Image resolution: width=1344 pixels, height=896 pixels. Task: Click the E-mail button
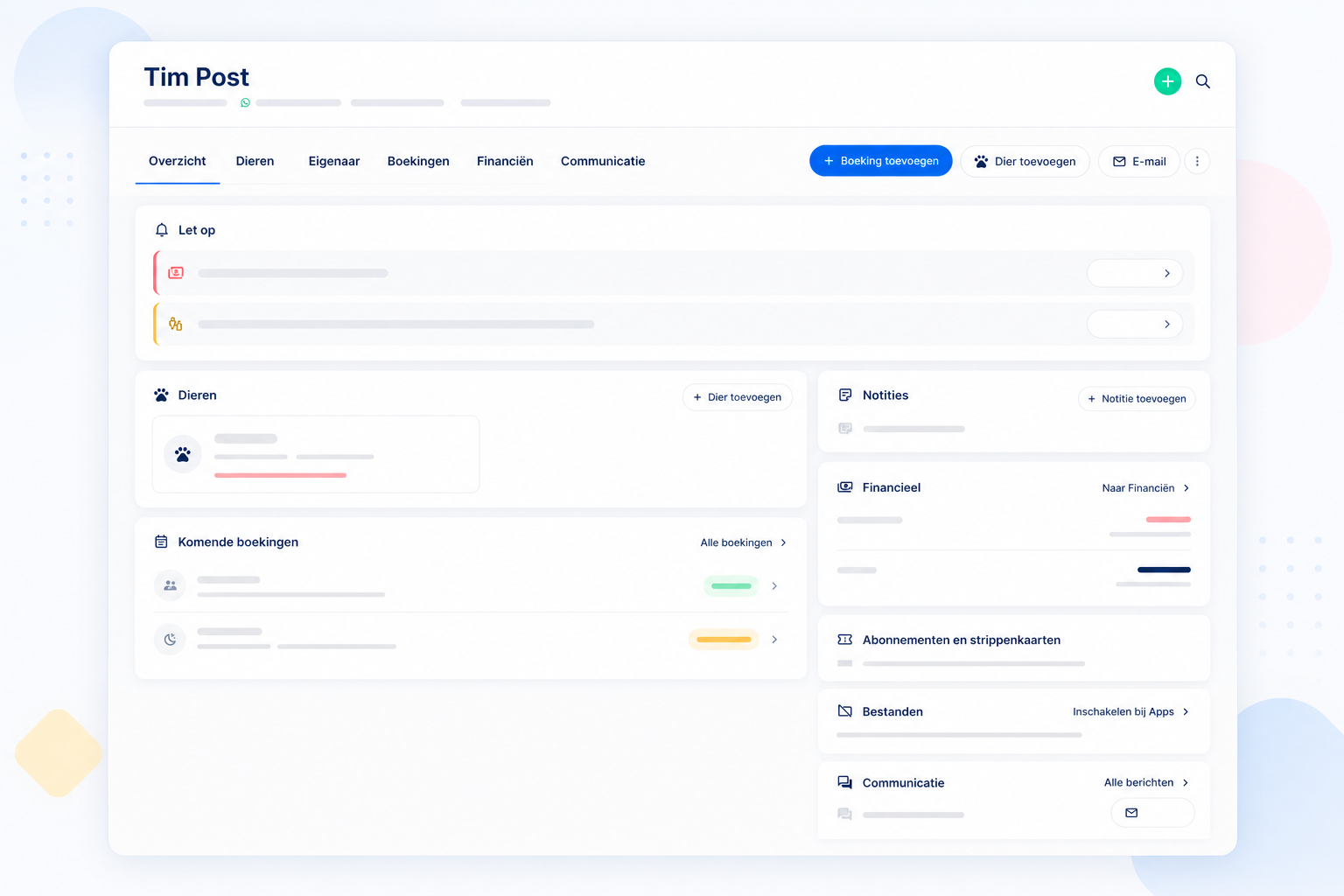click(1139, 161)
